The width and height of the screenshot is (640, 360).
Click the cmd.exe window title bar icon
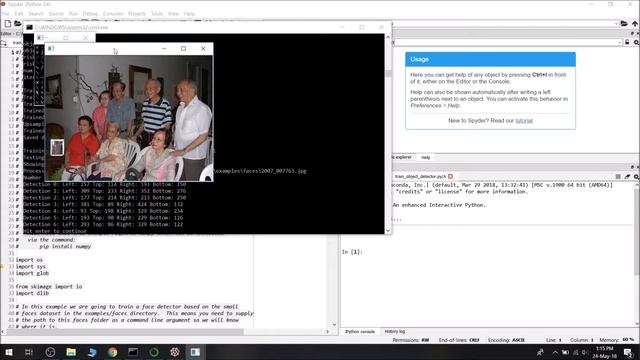point(29,27)
